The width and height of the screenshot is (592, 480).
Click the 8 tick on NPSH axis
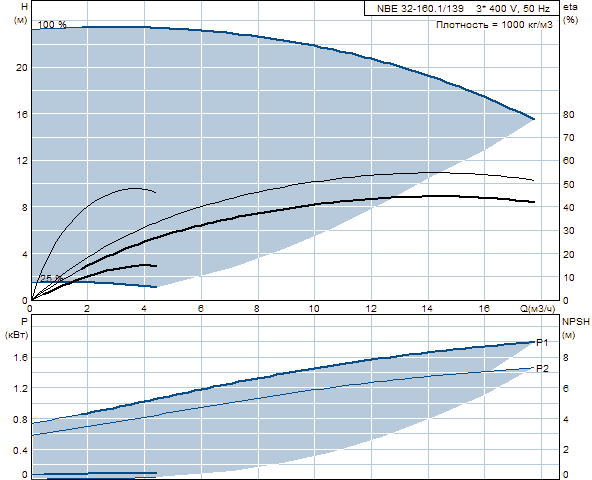(x=566, y=358)
